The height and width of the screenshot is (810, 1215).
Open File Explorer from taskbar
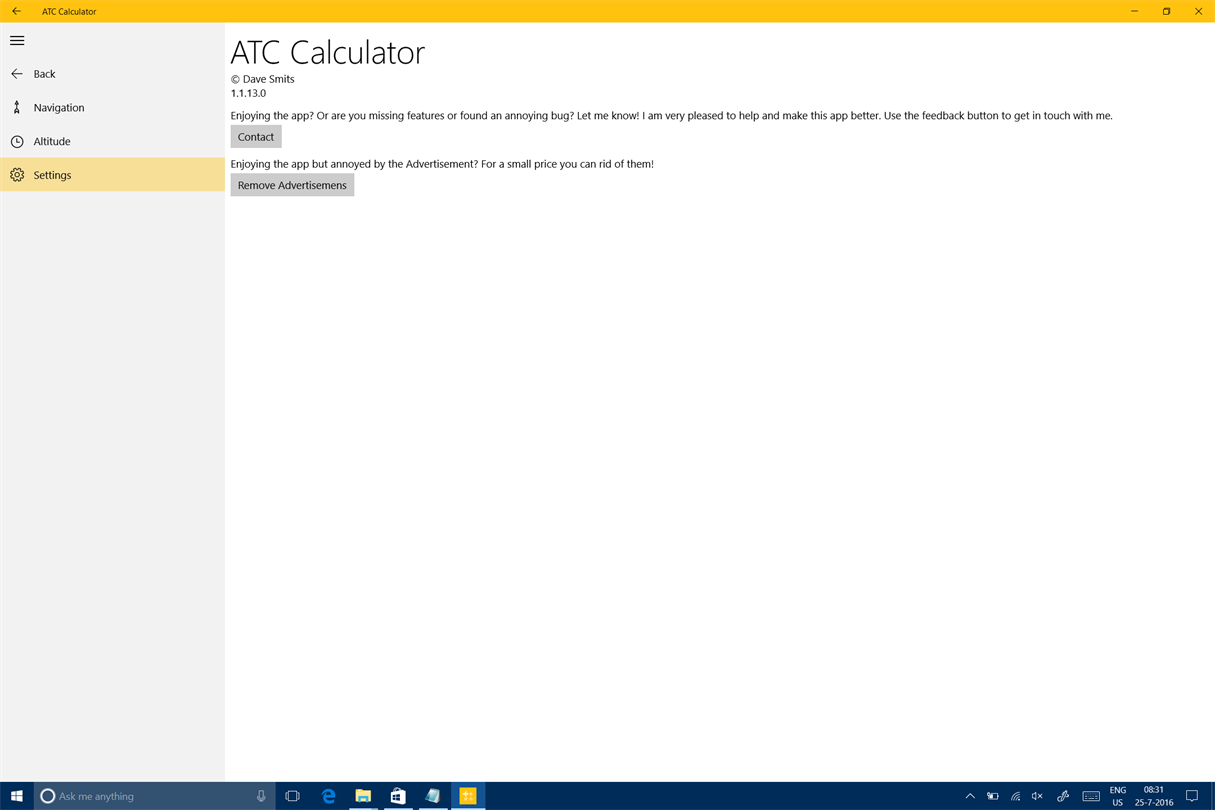363,796
